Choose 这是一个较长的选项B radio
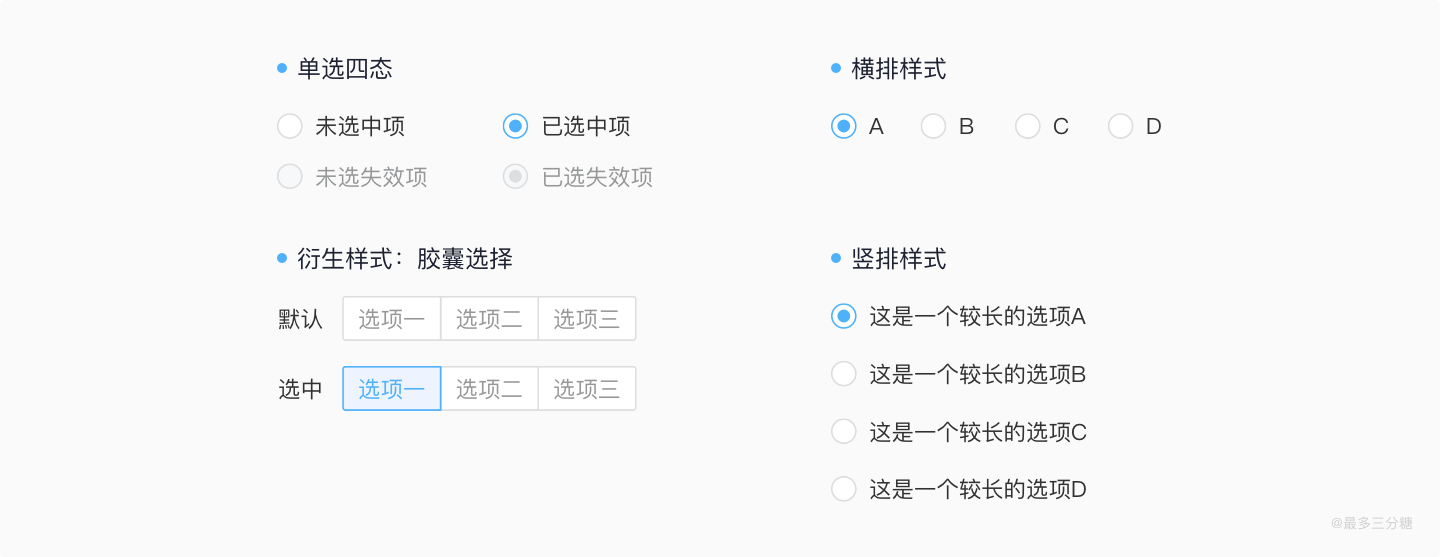This screenshot has width=1440, height=557. click(x=844, y=374)
